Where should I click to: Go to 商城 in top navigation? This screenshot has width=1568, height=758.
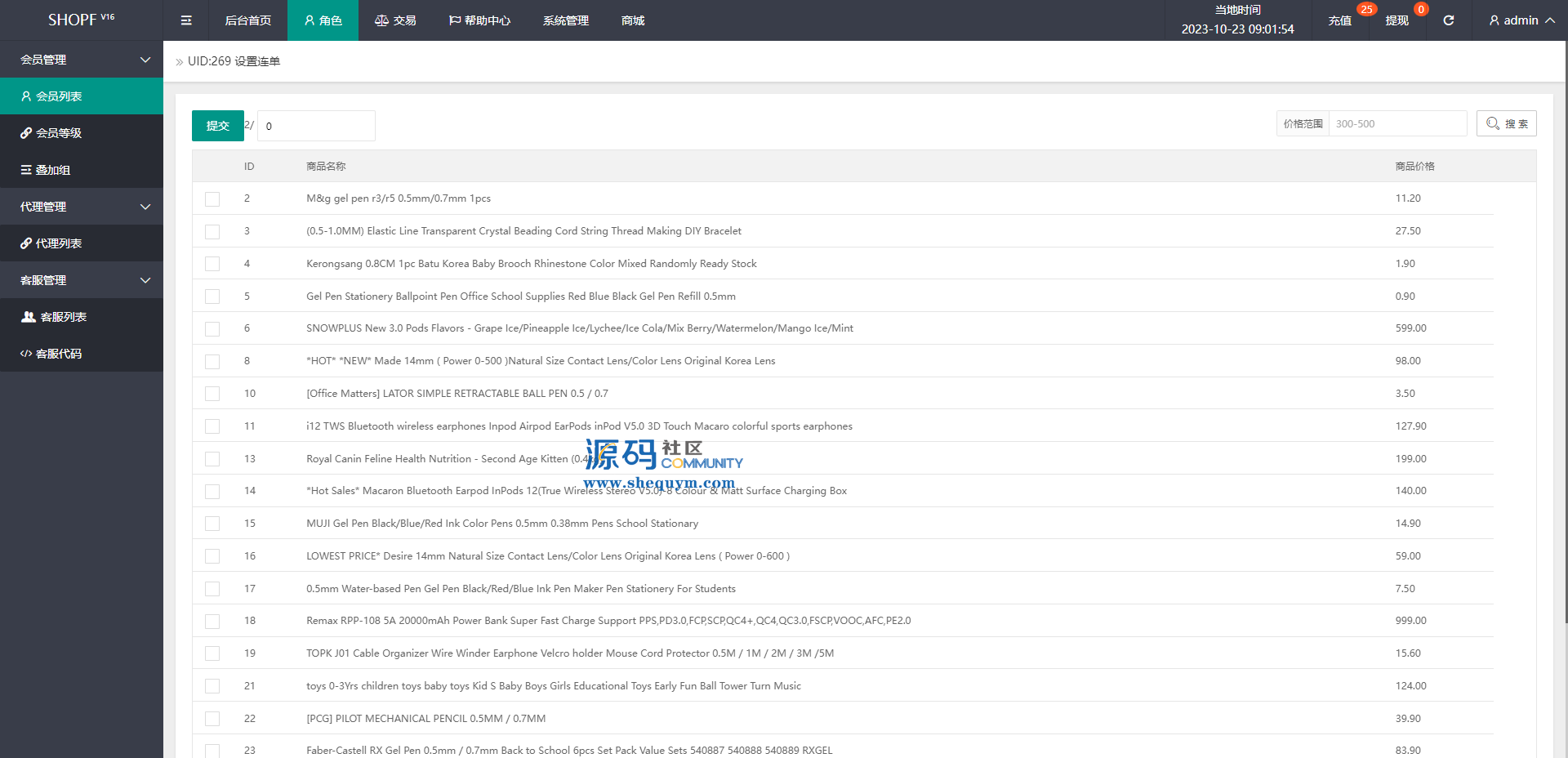(x=633, y=20)
